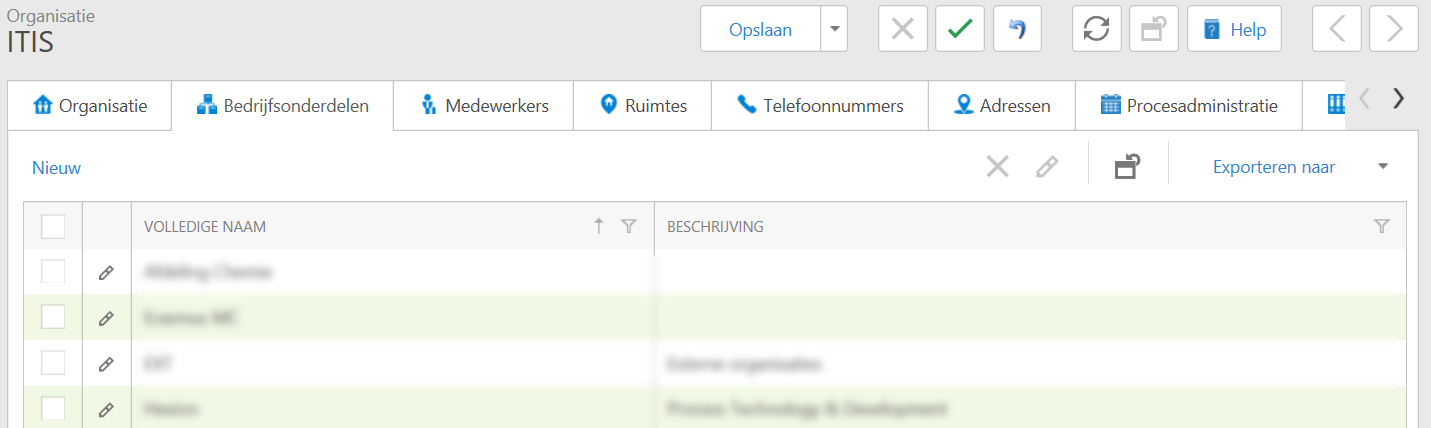Viewport: 1431px width, 428px height.
Task: Open the Telefoonnummers tab
Action: click(x=820, y=105)
